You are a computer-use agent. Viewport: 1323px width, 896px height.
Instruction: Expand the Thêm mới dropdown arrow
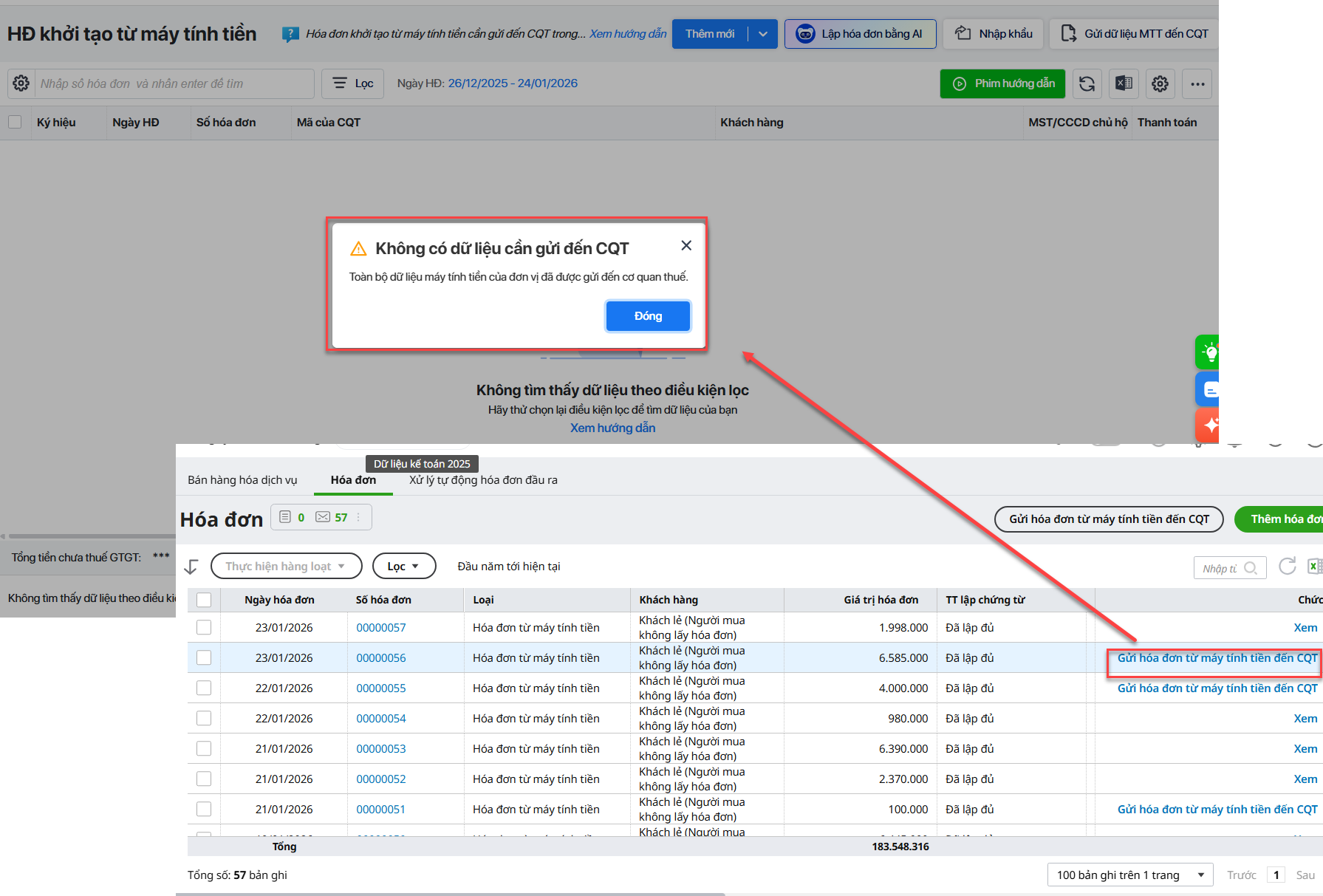pos(763,34)
